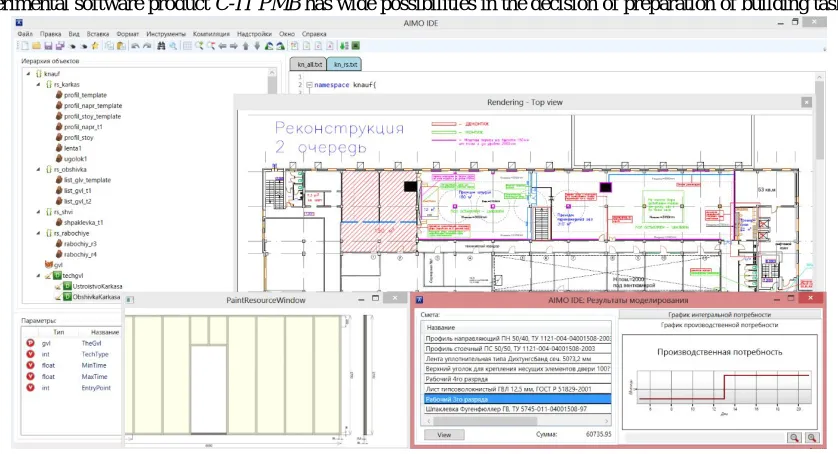Click AIMO IDE app icon in title bar
The width and height of the screenshot is (838, 454).
point(19,23)
